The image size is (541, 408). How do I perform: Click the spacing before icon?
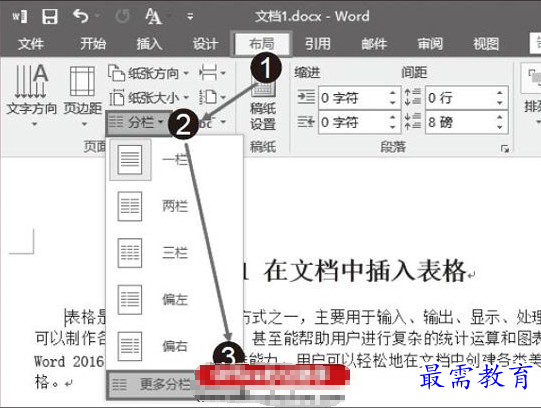point(413,97)
